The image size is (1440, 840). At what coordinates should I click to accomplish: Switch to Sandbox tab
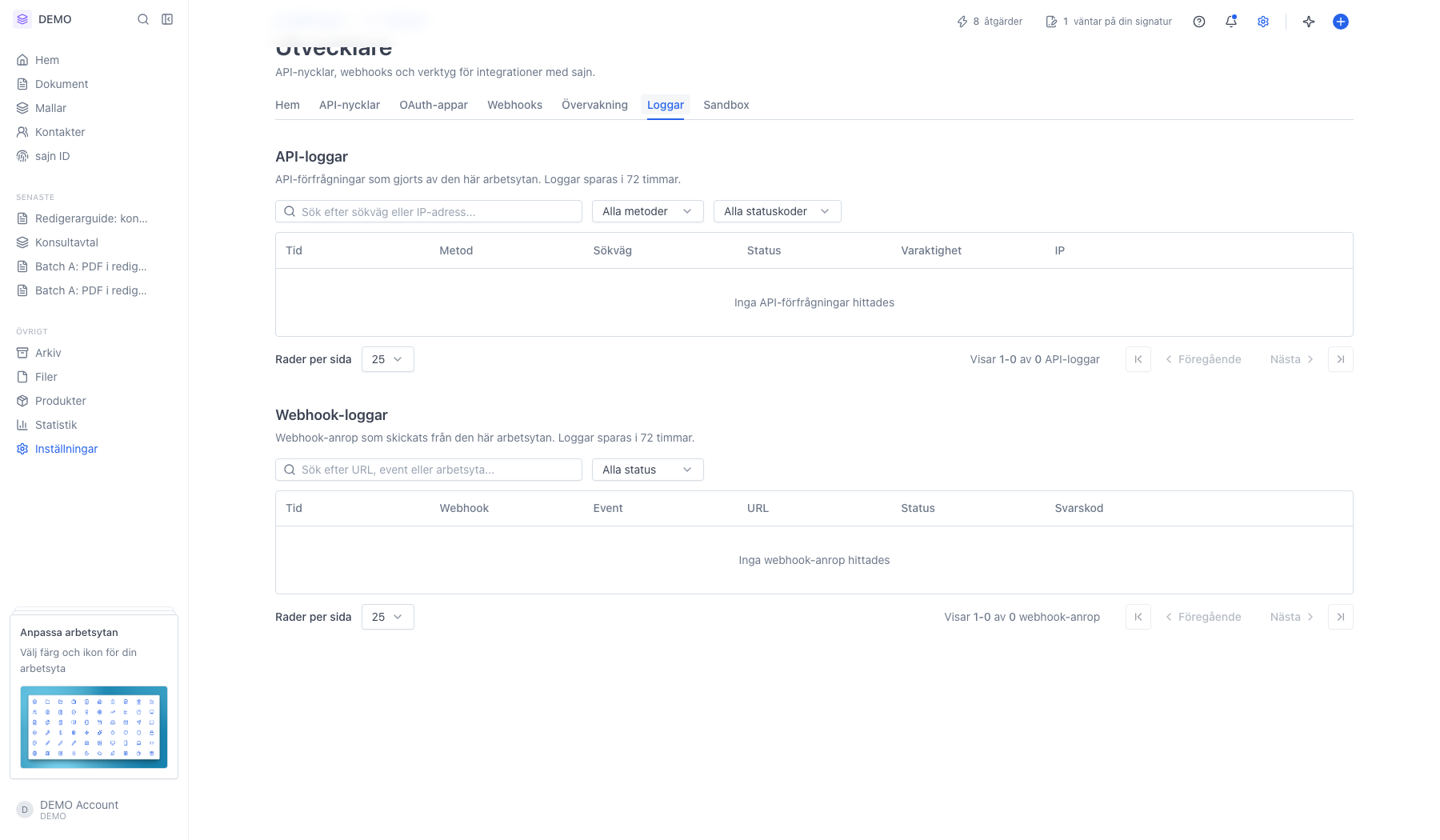pos(726,105)
